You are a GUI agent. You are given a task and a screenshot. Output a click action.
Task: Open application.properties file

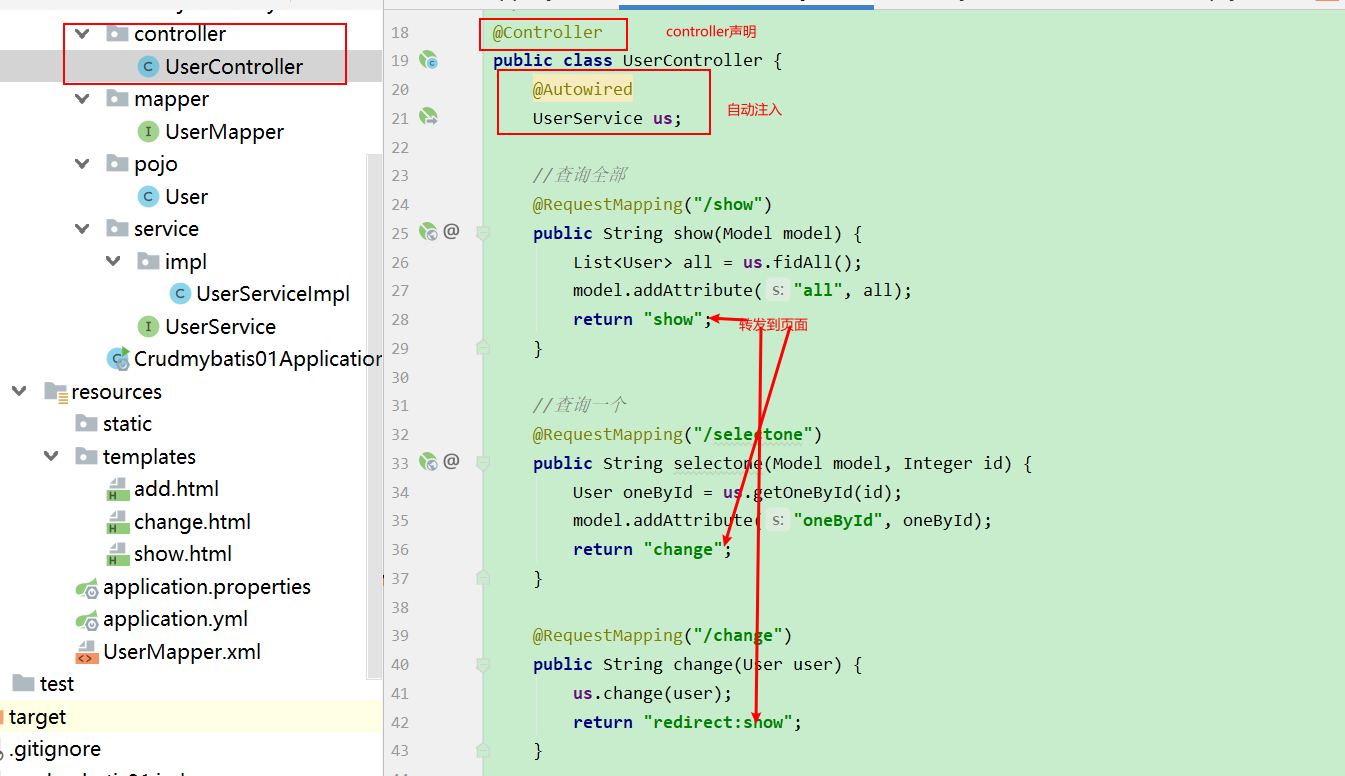[207, 587]
